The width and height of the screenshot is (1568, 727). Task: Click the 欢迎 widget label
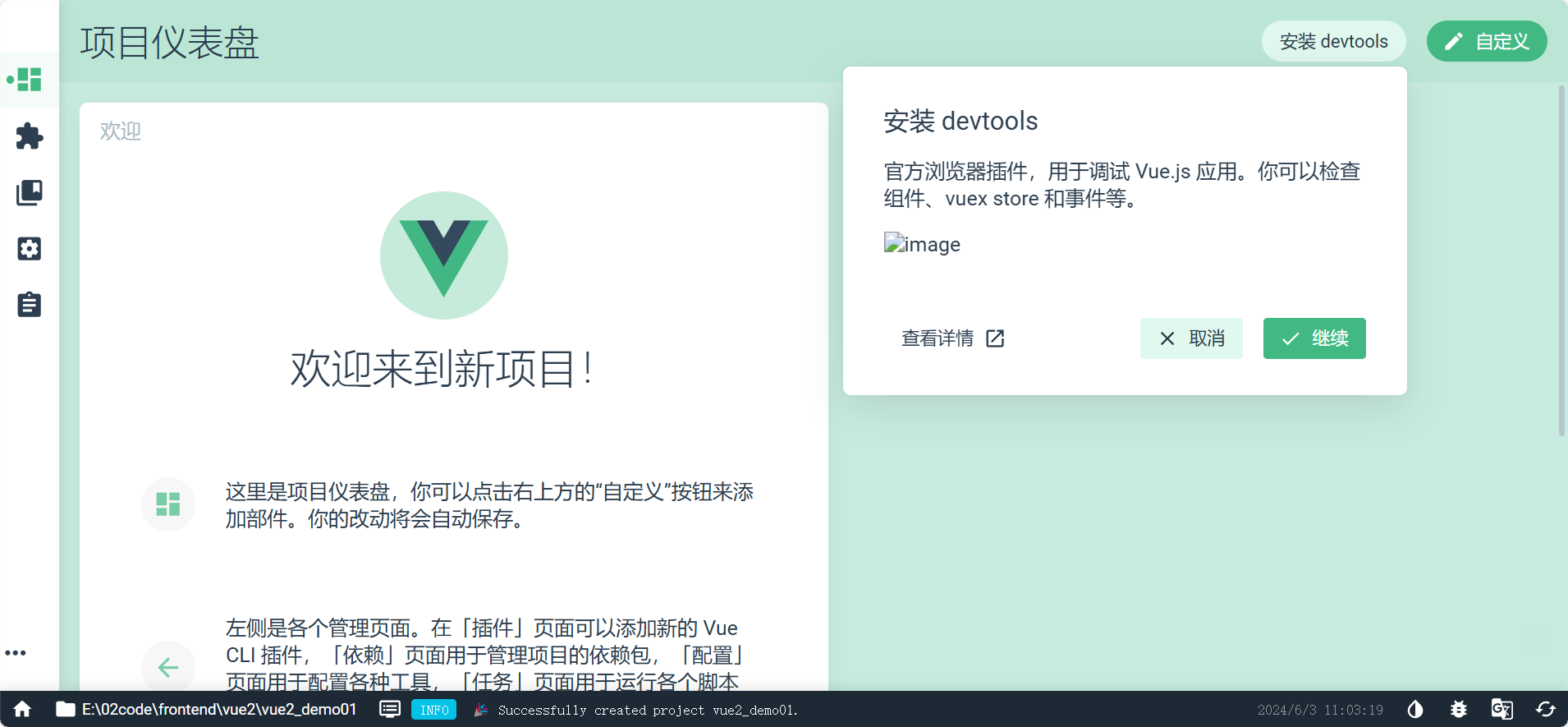(x=121, y=131)
